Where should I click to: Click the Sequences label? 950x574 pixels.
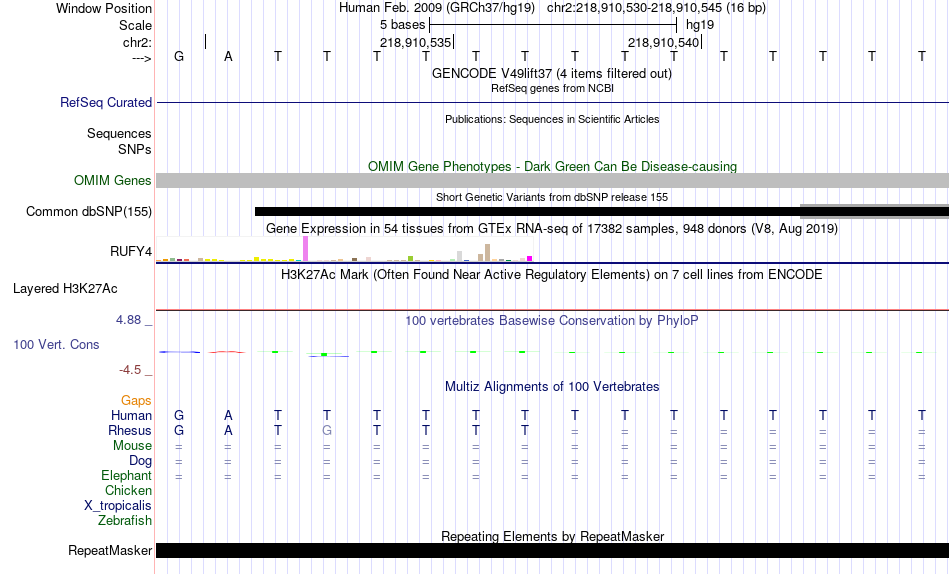[119, 133]
